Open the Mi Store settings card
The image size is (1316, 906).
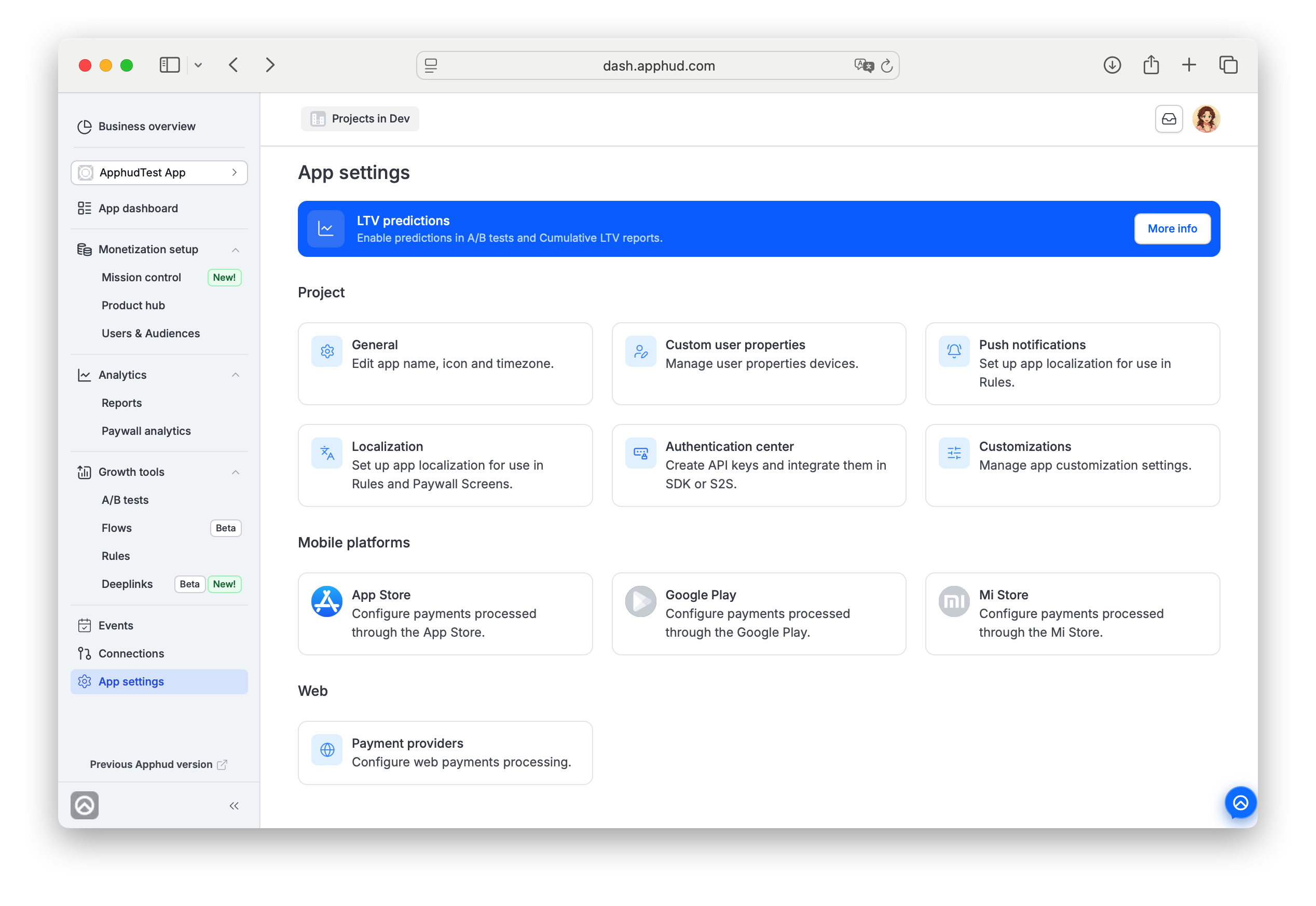1072,613
